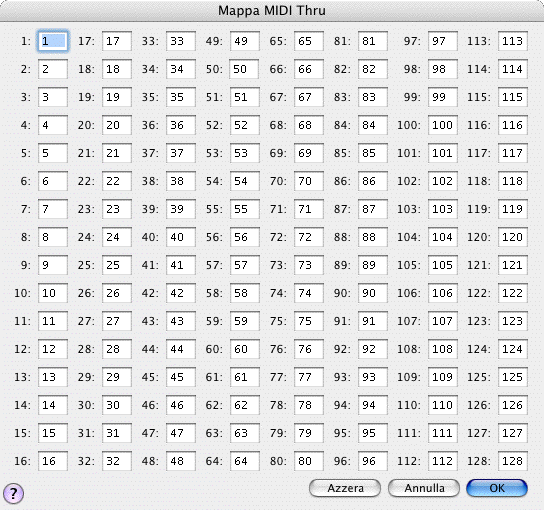Select the field for entry 116
The image size is (544, 510).
coord(513,125)
